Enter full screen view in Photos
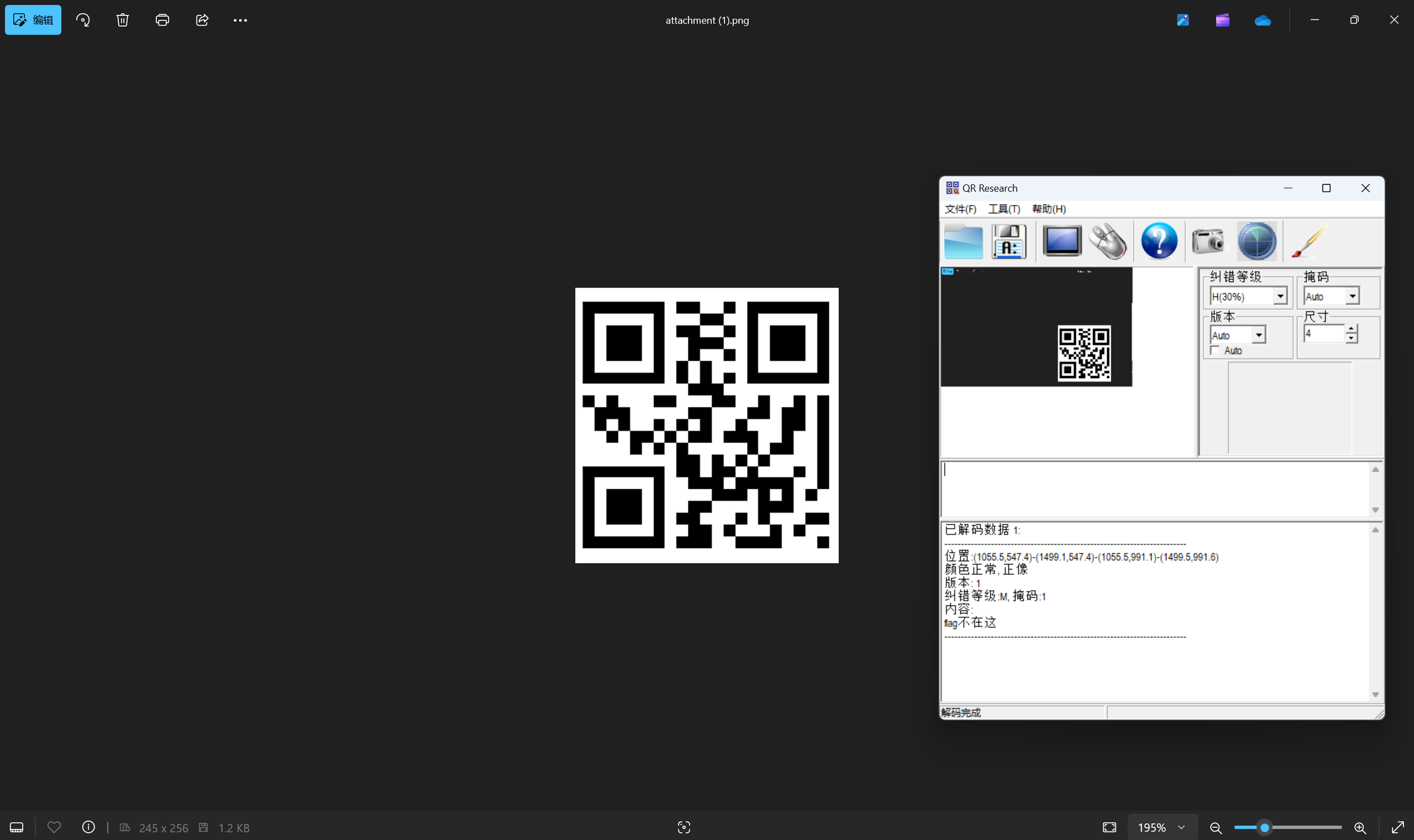Screen dimensions: 1414x840 coord(1397,827)
